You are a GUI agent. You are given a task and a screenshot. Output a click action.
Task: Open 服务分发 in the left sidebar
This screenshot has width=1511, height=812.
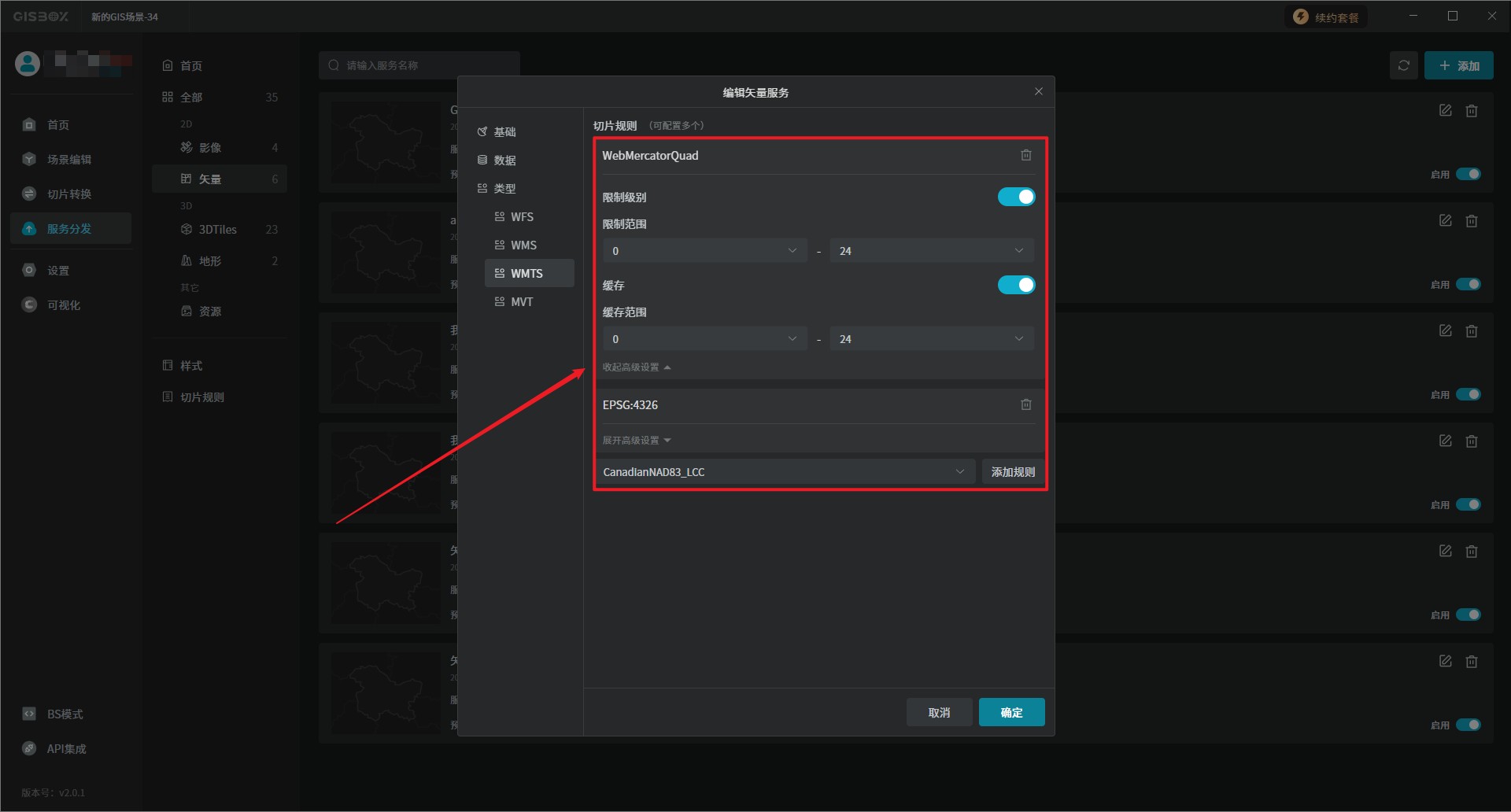69,229
